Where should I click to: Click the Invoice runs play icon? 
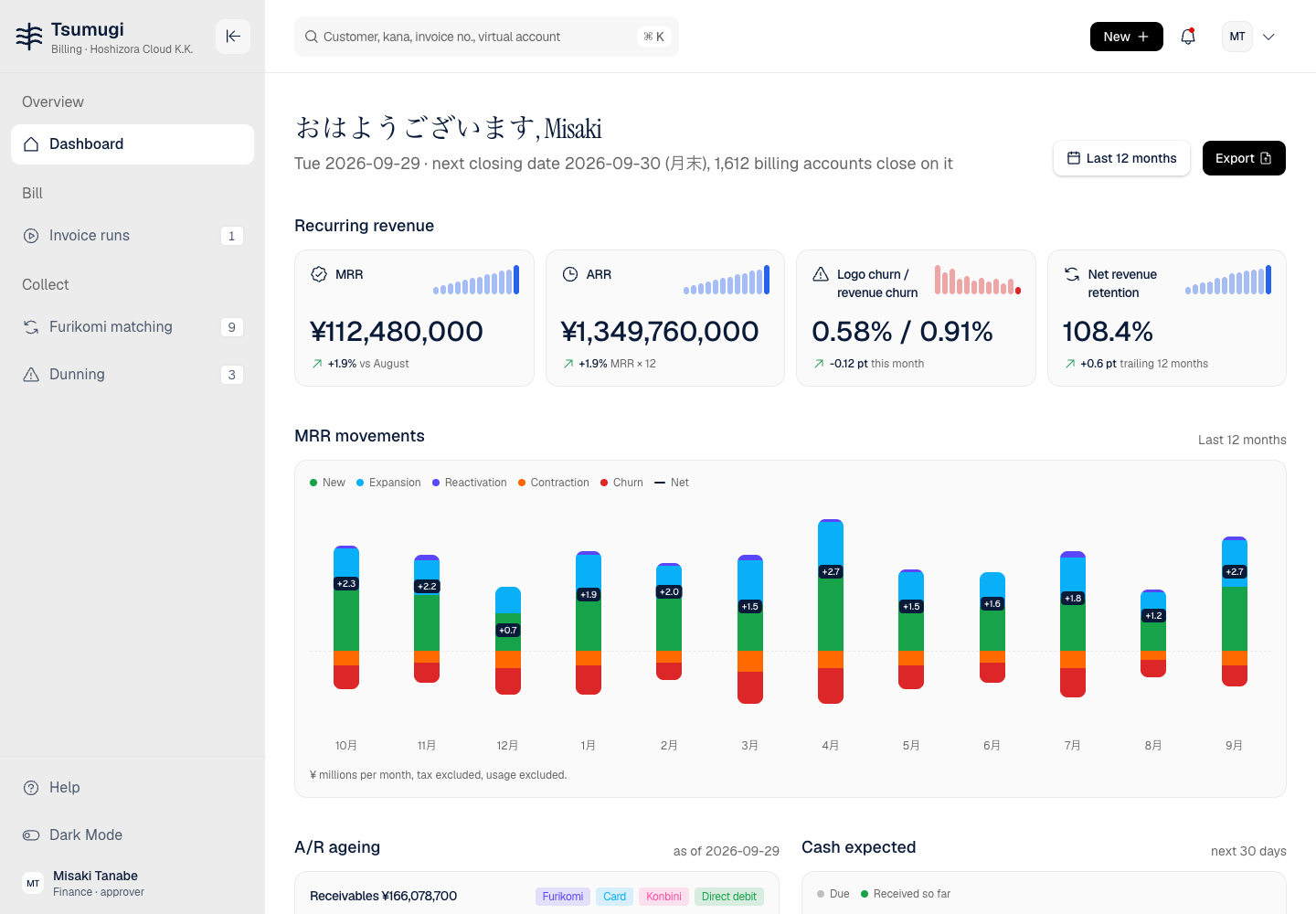coord(31,236)
